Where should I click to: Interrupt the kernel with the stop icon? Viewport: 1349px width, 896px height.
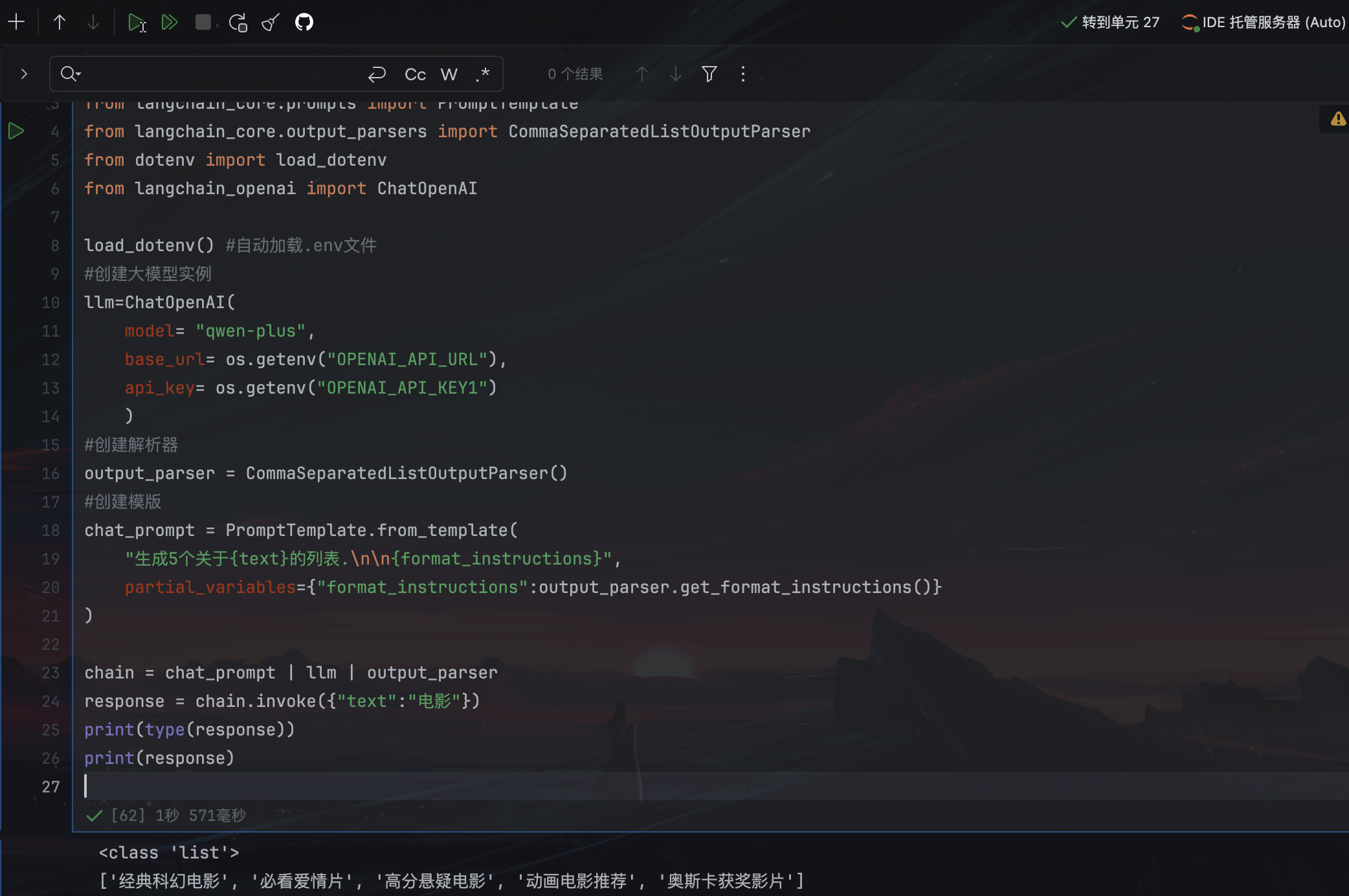[203, 21]
